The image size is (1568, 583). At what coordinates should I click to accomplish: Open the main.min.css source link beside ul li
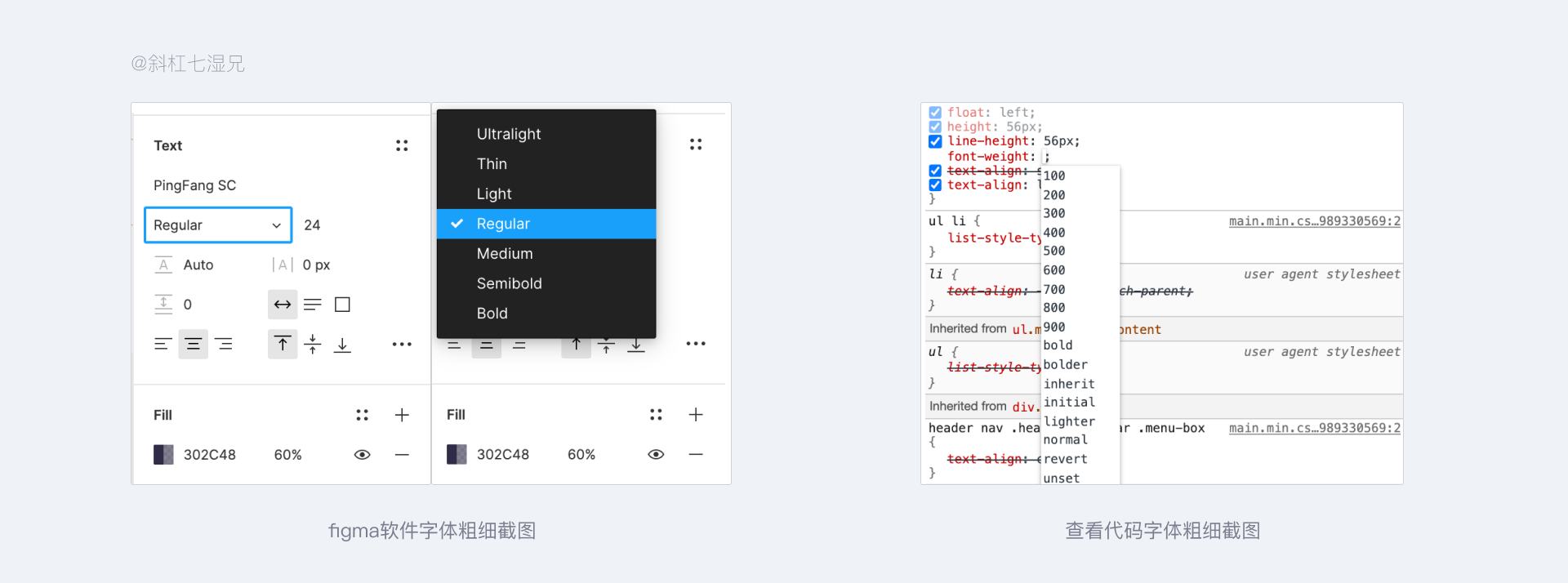coord(1314,221)
